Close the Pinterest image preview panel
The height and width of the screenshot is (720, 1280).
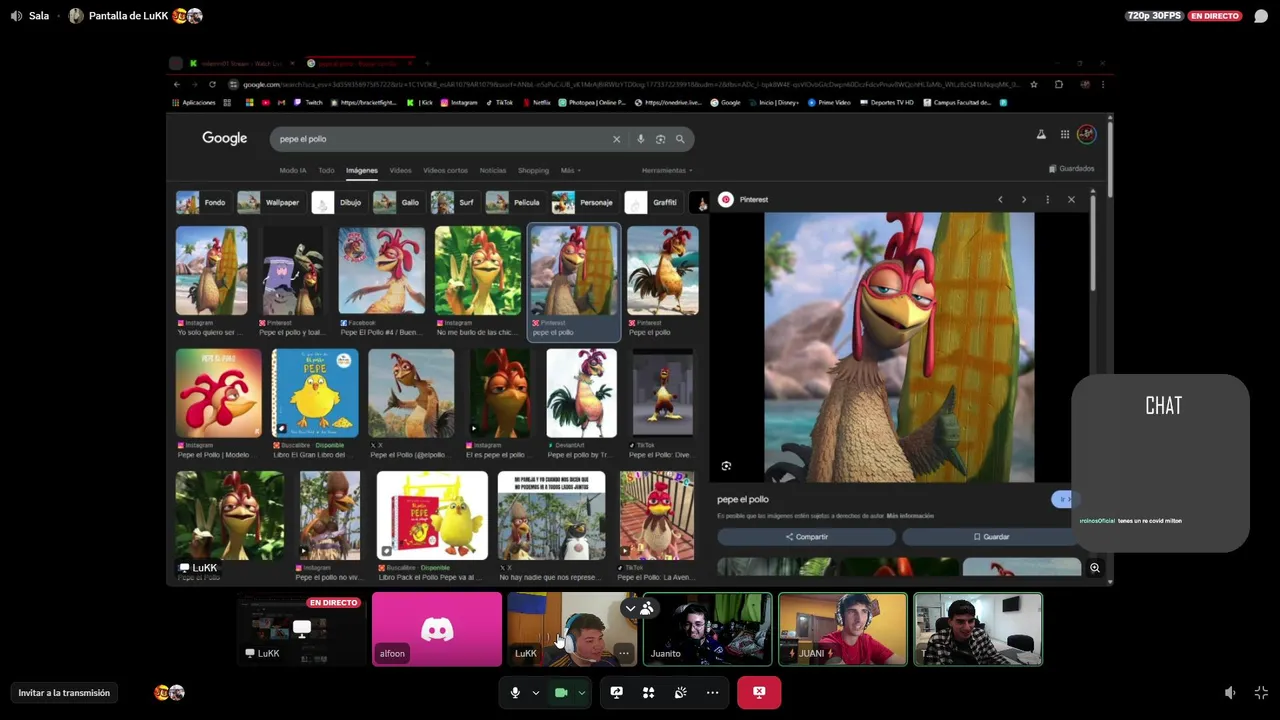point(1071,200)
